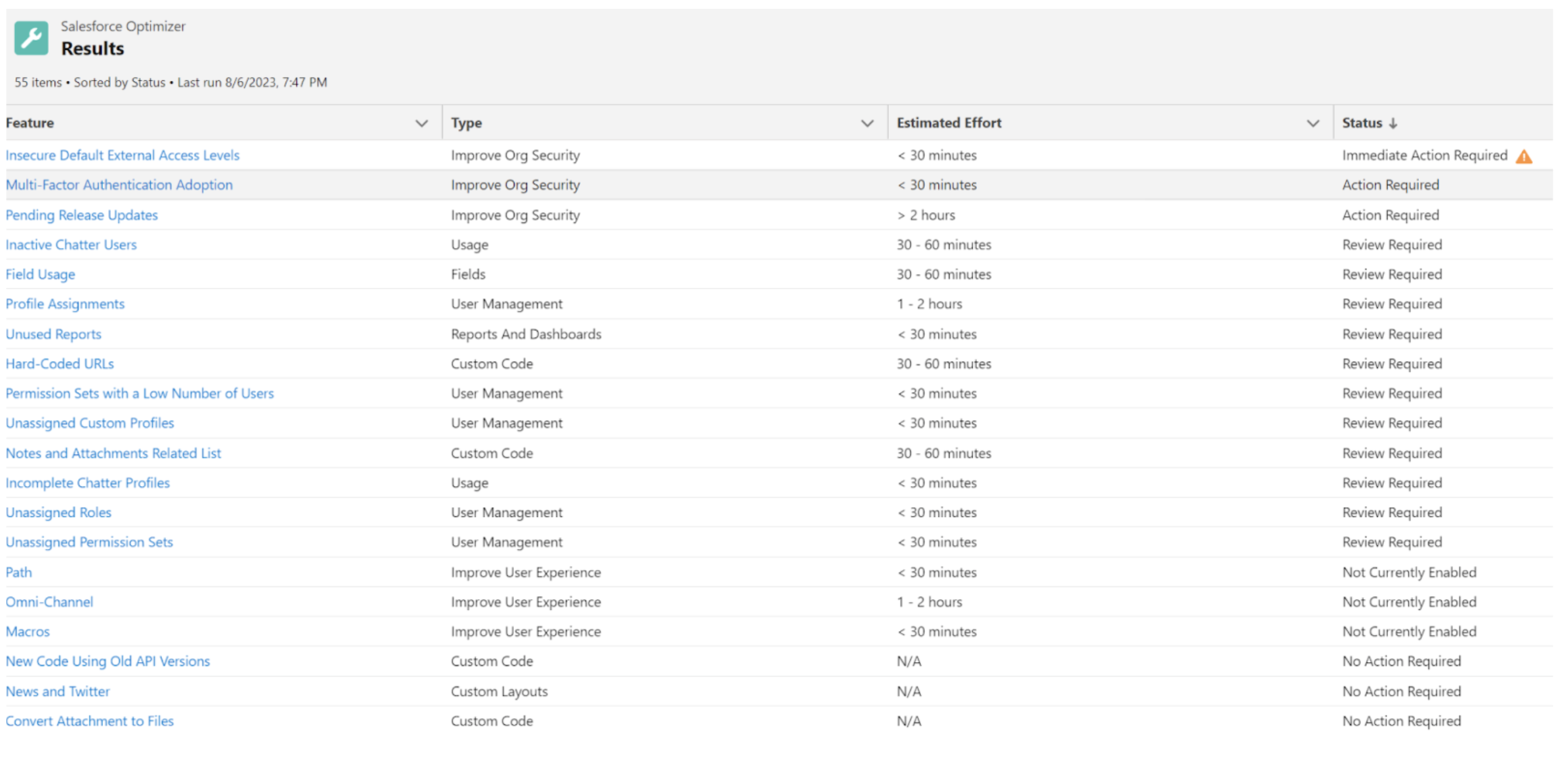Open Hard-Coded URLs link
This screenshot has height=779, width=1568.
coord(60,364)
